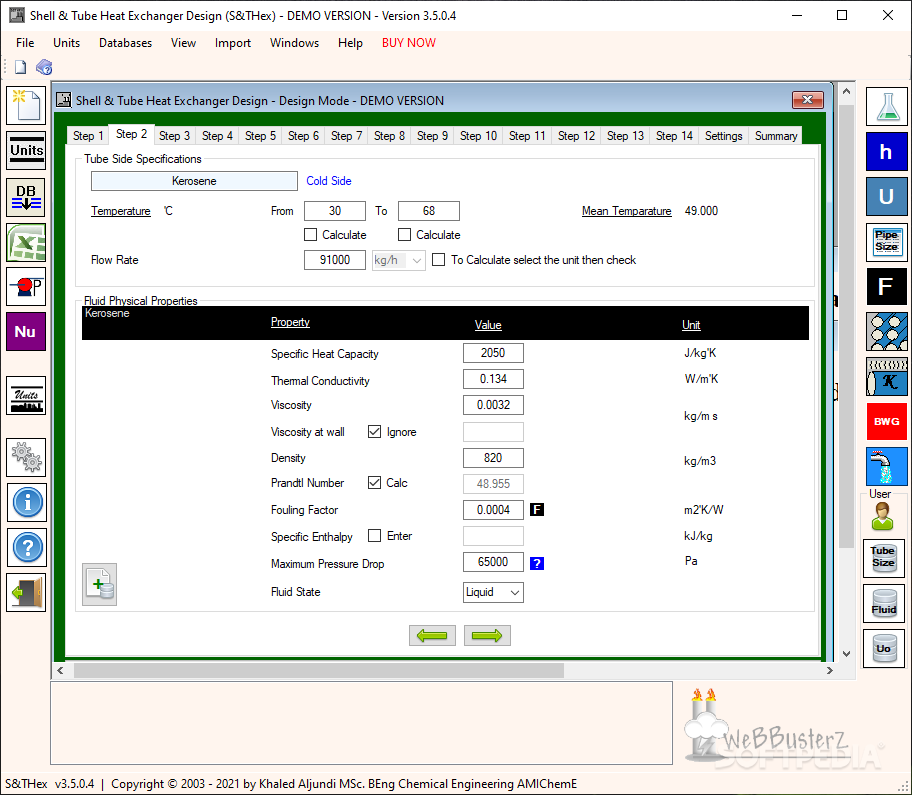The width and height of the screenshot is (912, 795).
Task: Click the Temperature underlined link
Action: [120, 211]
